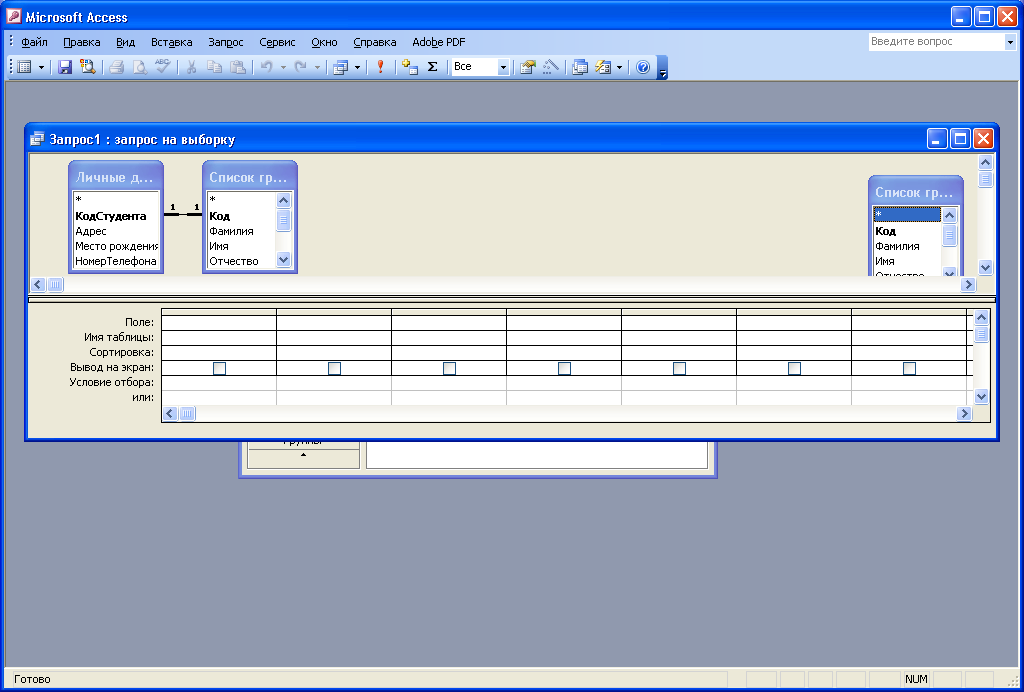
Task: Select the Адрес field in Личные данные list
Action: (x=91, y=231)
